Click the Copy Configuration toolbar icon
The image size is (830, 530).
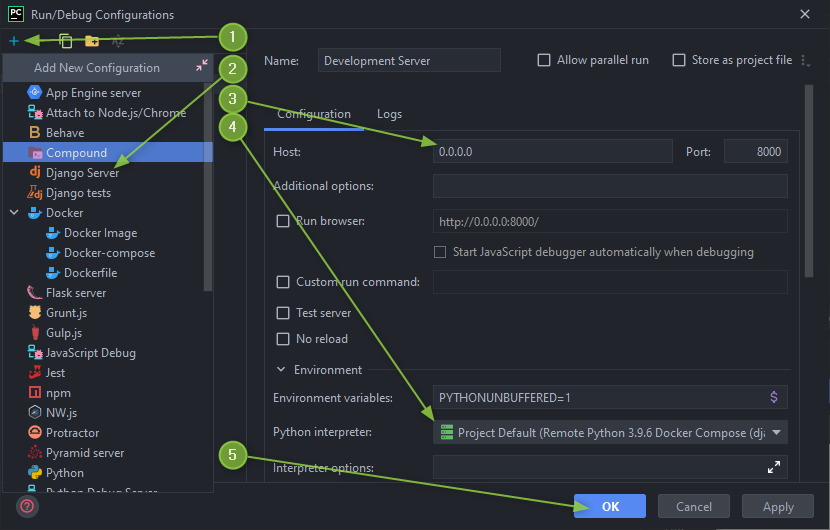pyautogui.click(x=66, y=41)
